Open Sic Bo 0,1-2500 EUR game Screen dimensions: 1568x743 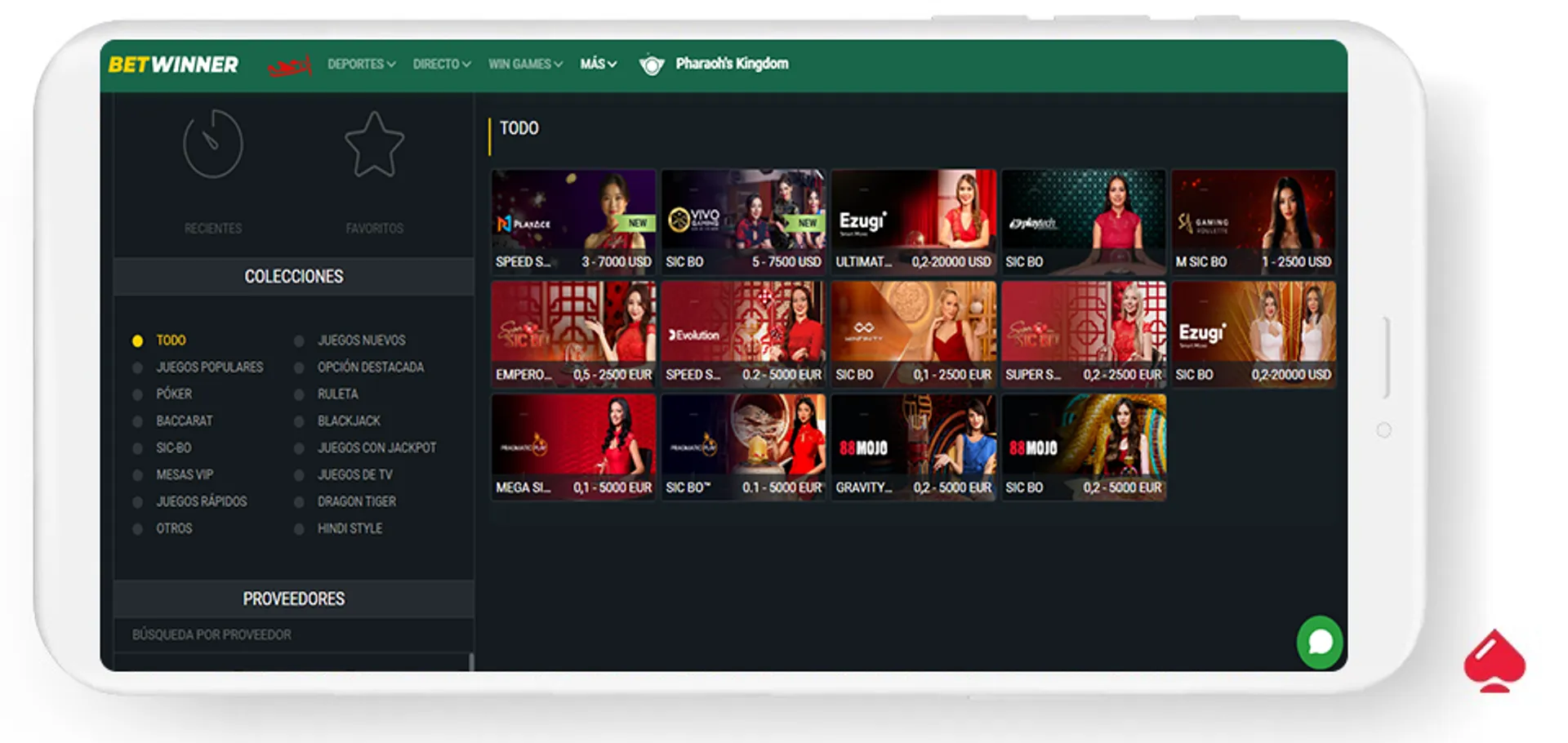tap(913, 334)
